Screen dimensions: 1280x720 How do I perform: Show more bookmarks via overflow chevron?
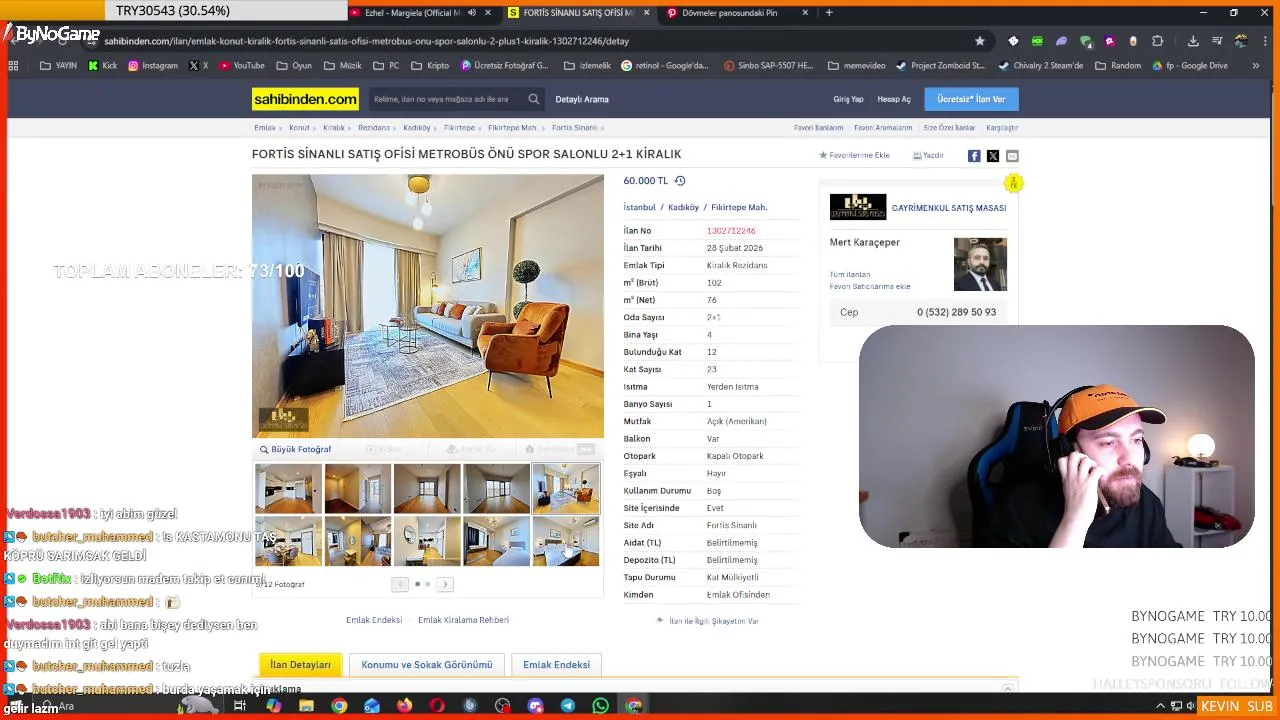(1256, 66)
